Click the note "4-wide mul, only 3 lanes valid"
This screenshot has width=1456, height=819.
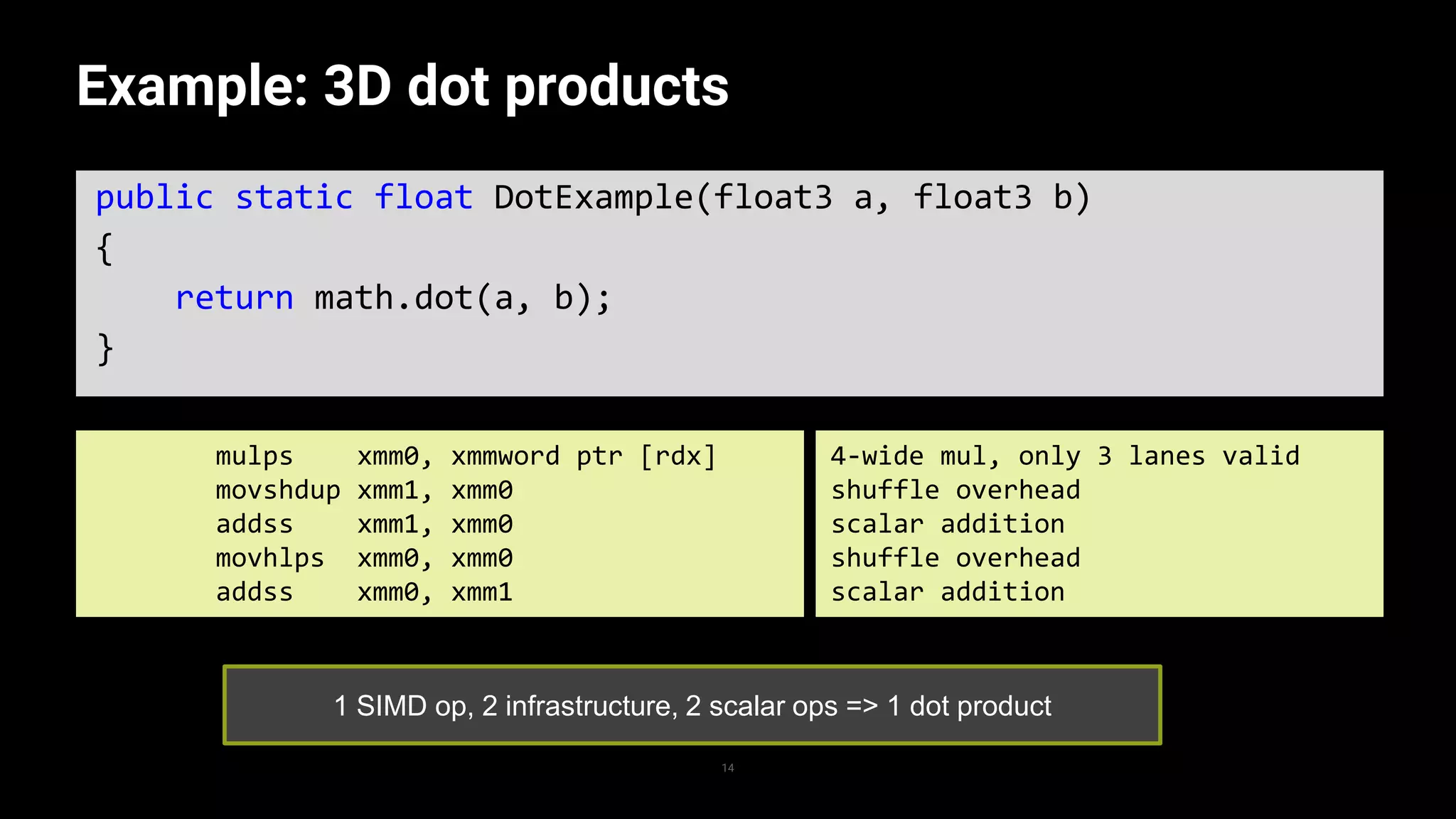click(1065, 456)
